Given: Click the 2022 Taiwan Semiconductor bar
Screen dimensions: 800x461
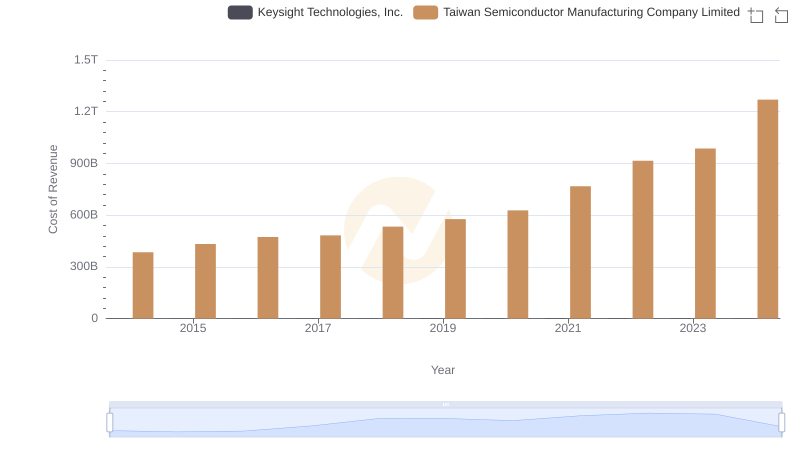Looking at the screenshot, I should coord(643,240).
